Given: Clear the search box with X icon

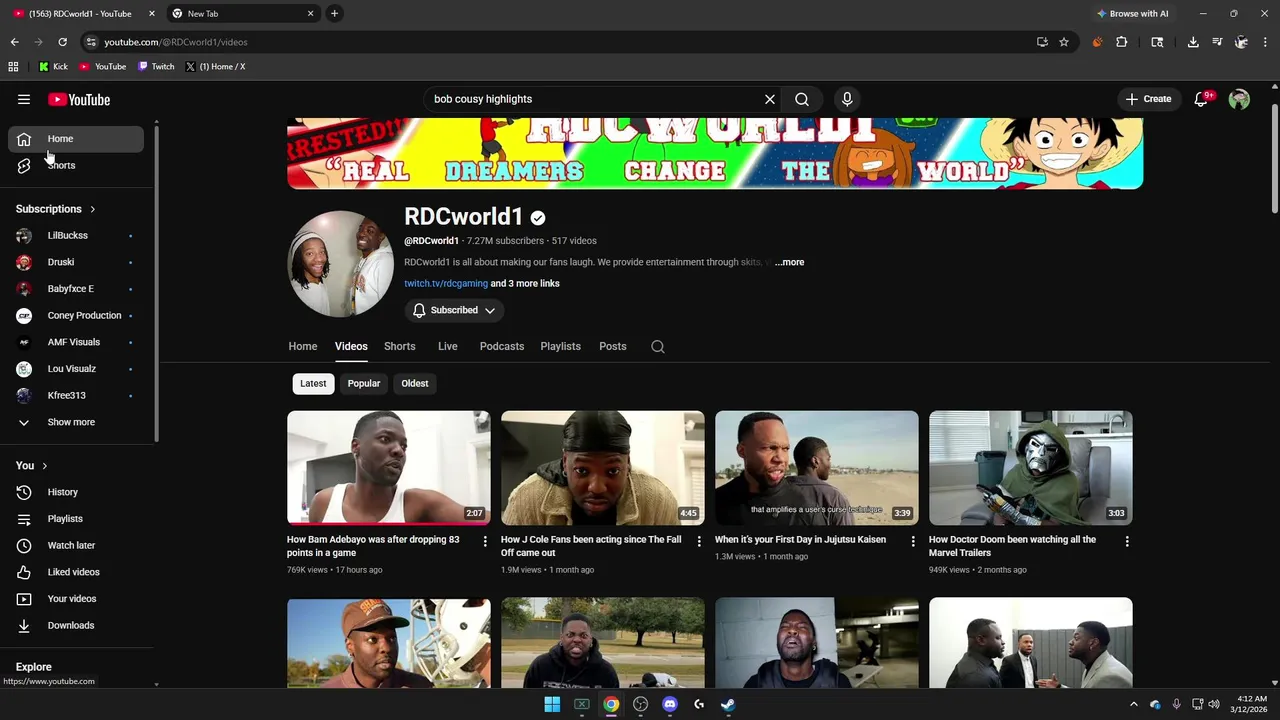Looking at the screenshot, I should tap(770, 99).
